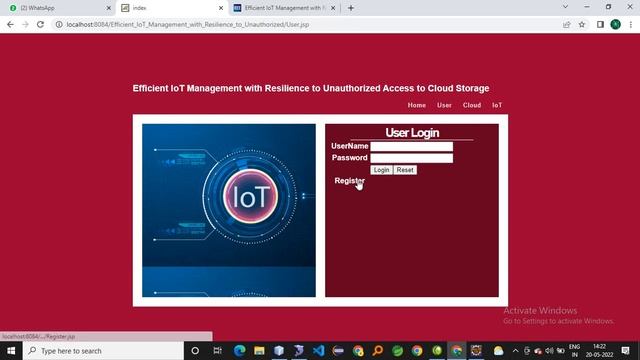Open the Chrome profile avatar
The width and height of the screenshot is (640, 360).
point(616,24)
